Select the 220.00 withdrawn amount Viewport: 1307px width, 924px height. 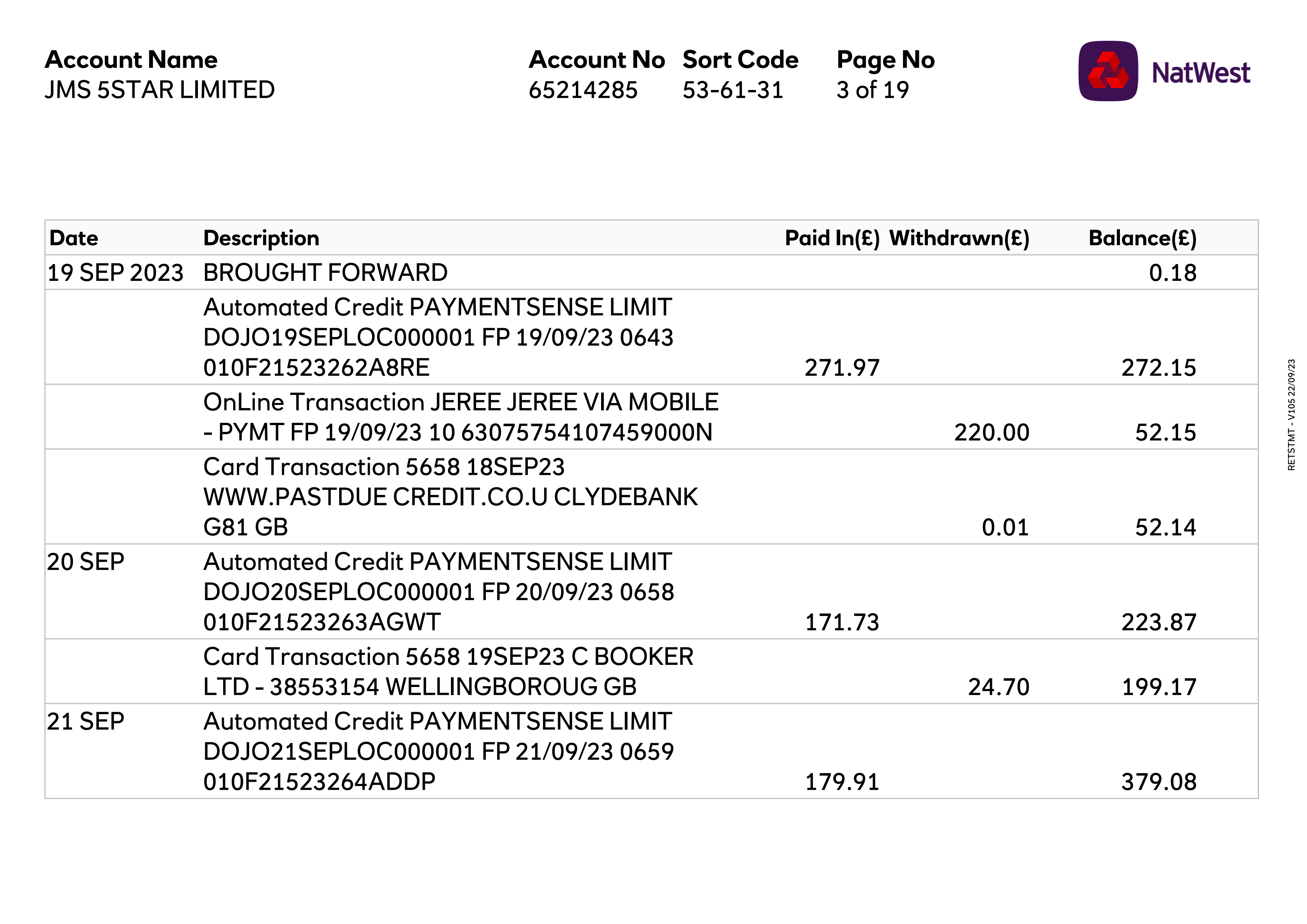[992, 433]
